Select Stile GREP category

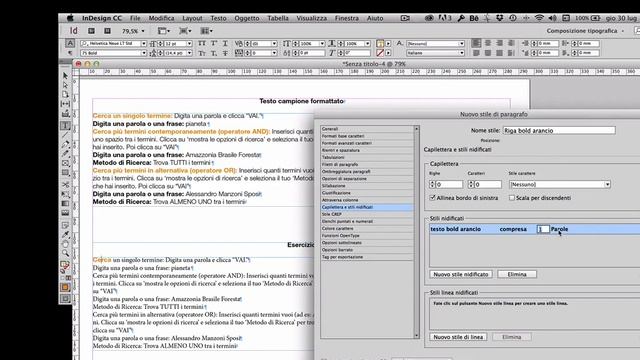(367, 214)
